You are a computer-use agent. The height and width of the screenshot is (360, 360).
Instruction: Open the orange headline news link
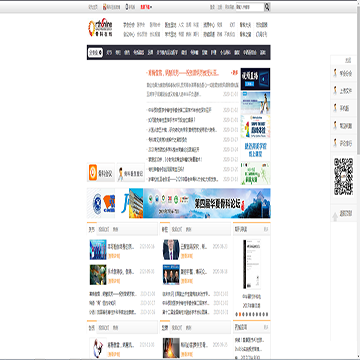click(x=183, y=72)
